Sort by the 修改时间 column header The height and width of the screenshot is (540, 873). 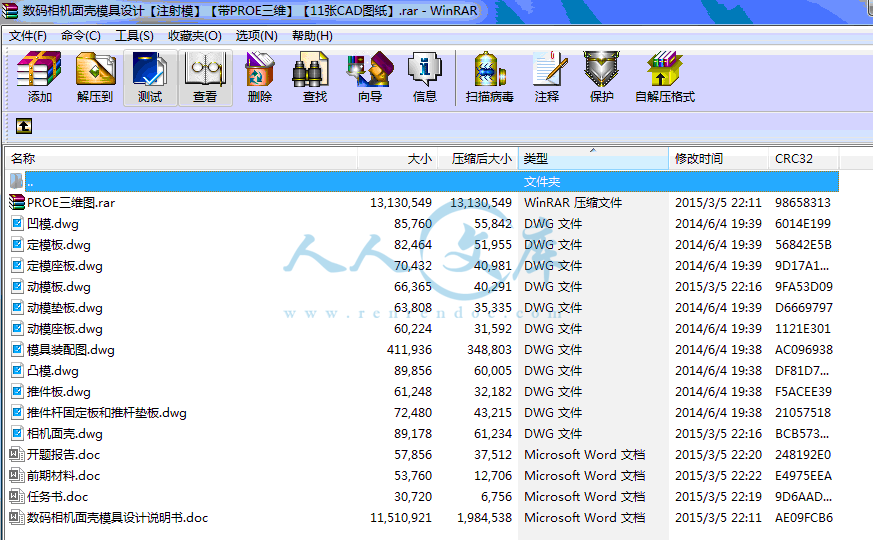coord(718,159)
